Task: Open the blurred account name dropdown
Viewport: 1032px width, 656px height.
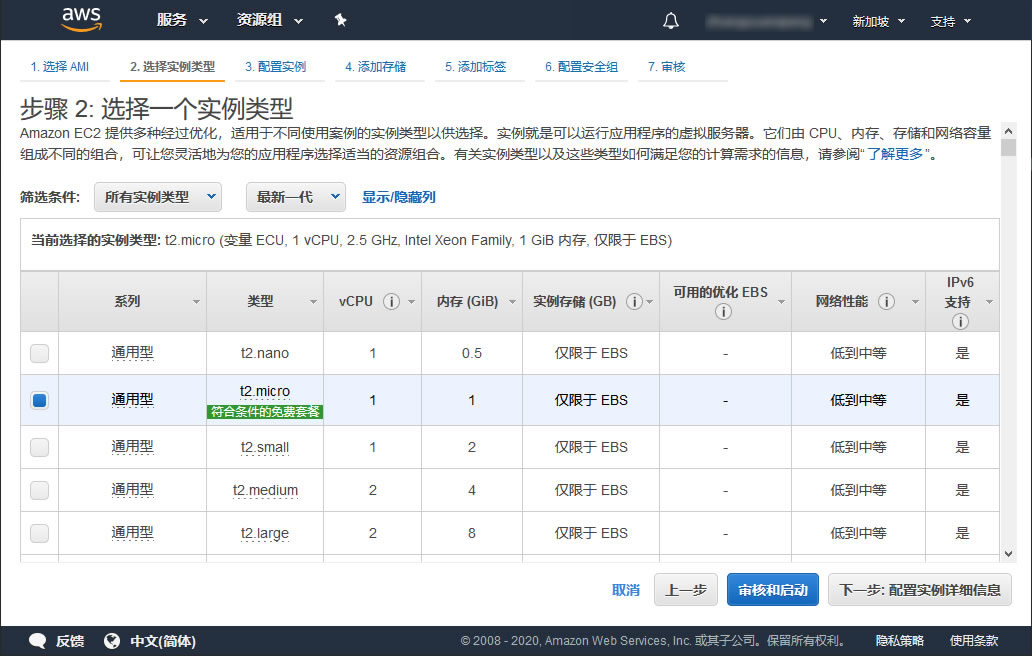Action: pyautogui.click(x=767, y=21)
